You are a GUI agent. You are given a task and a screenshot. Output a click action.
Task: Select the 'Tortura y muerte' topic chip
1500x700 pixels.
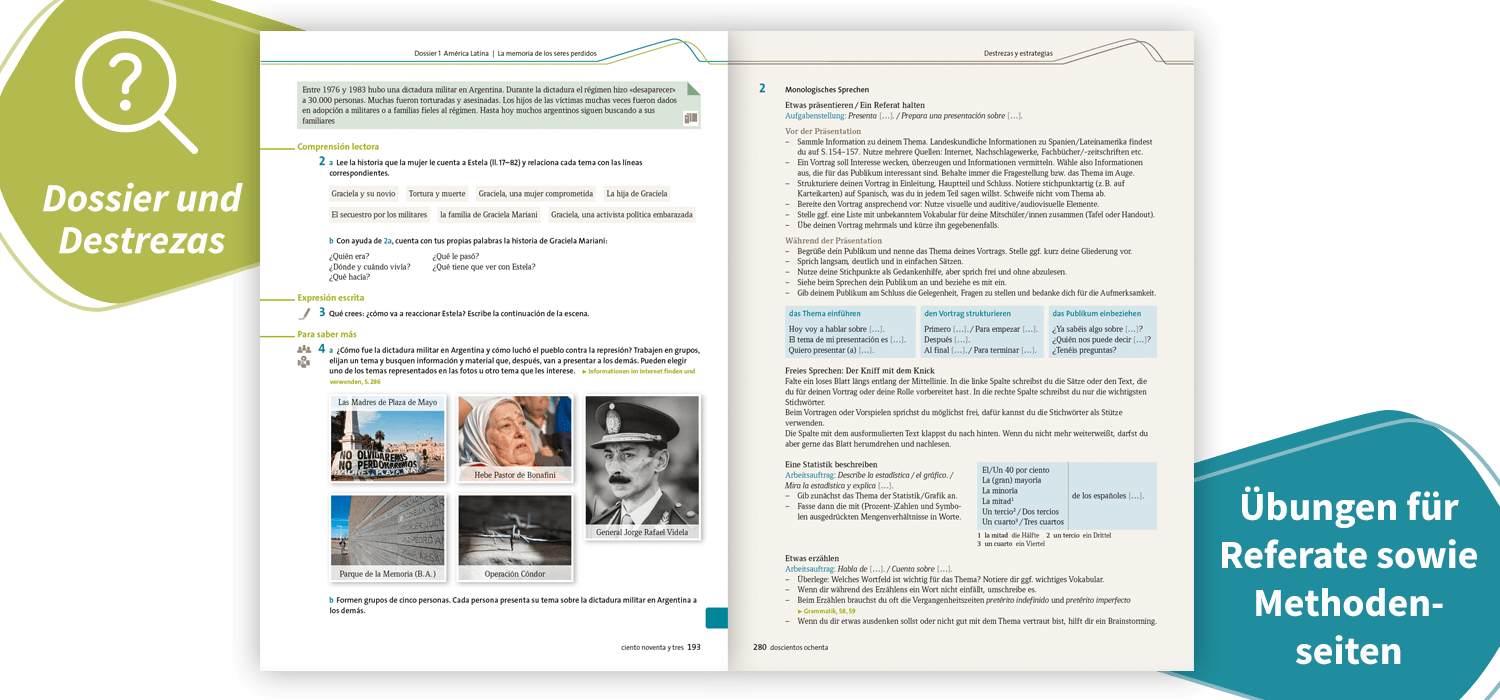(x=437, y=194)
